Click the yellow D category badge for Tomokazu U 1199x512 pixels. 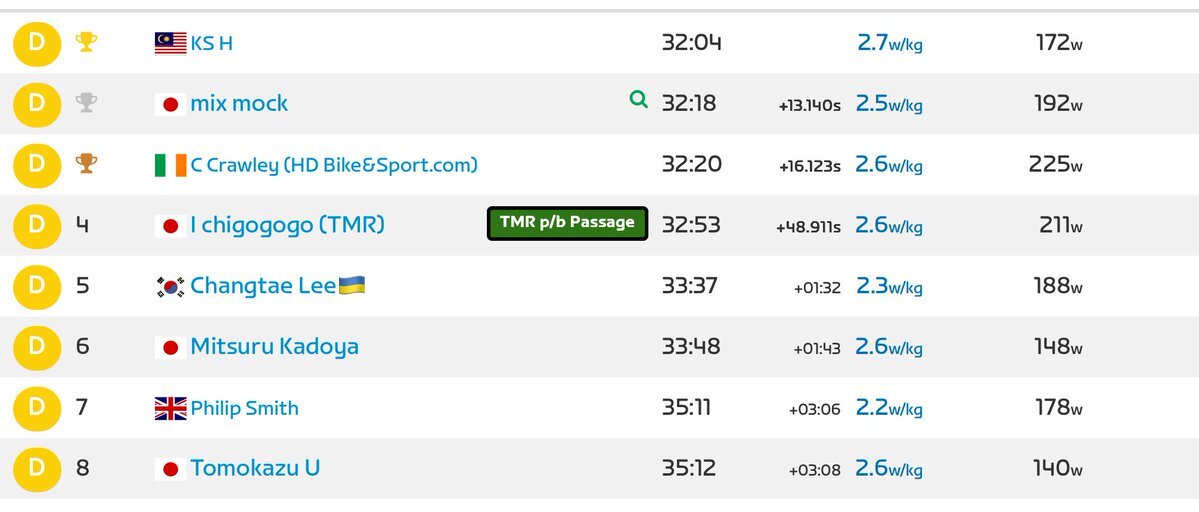click(x=37, y=468)
